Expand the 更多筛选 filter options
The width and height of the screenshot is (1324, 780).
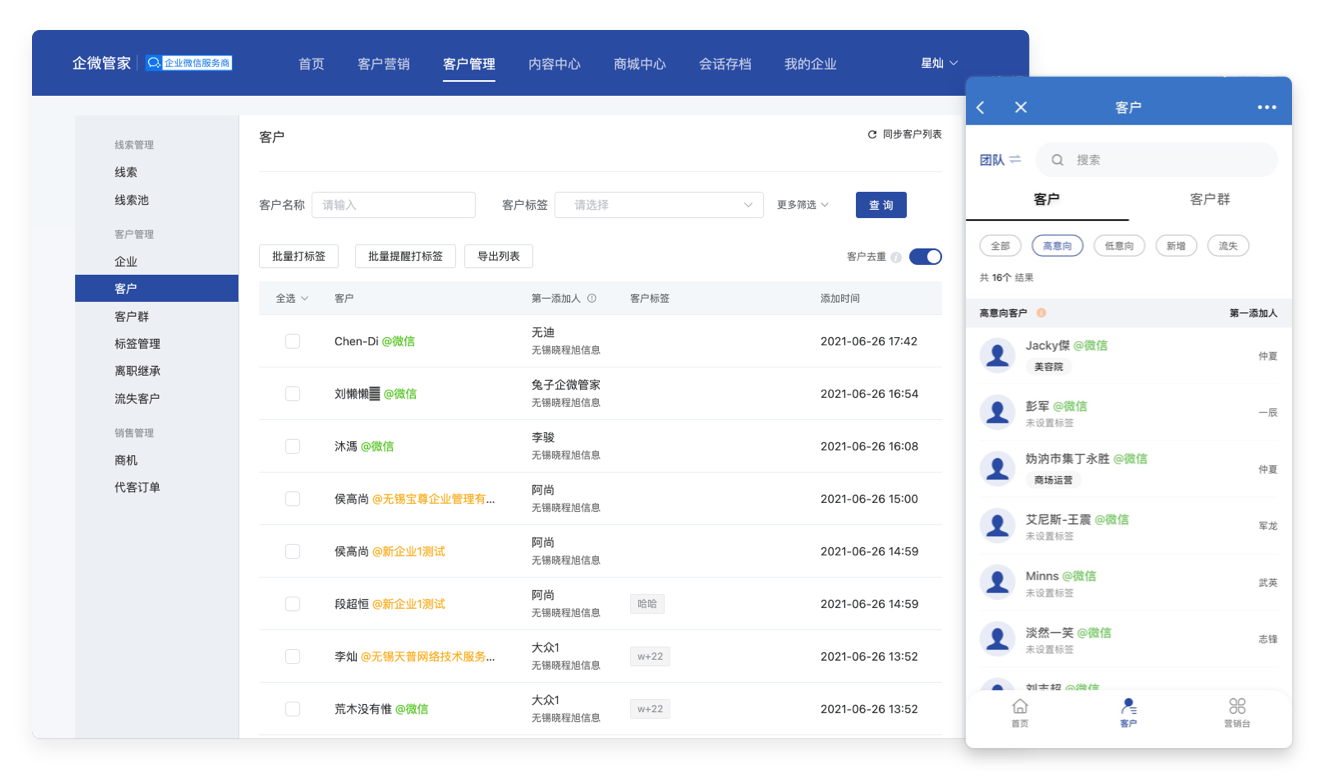pos(802,205)
